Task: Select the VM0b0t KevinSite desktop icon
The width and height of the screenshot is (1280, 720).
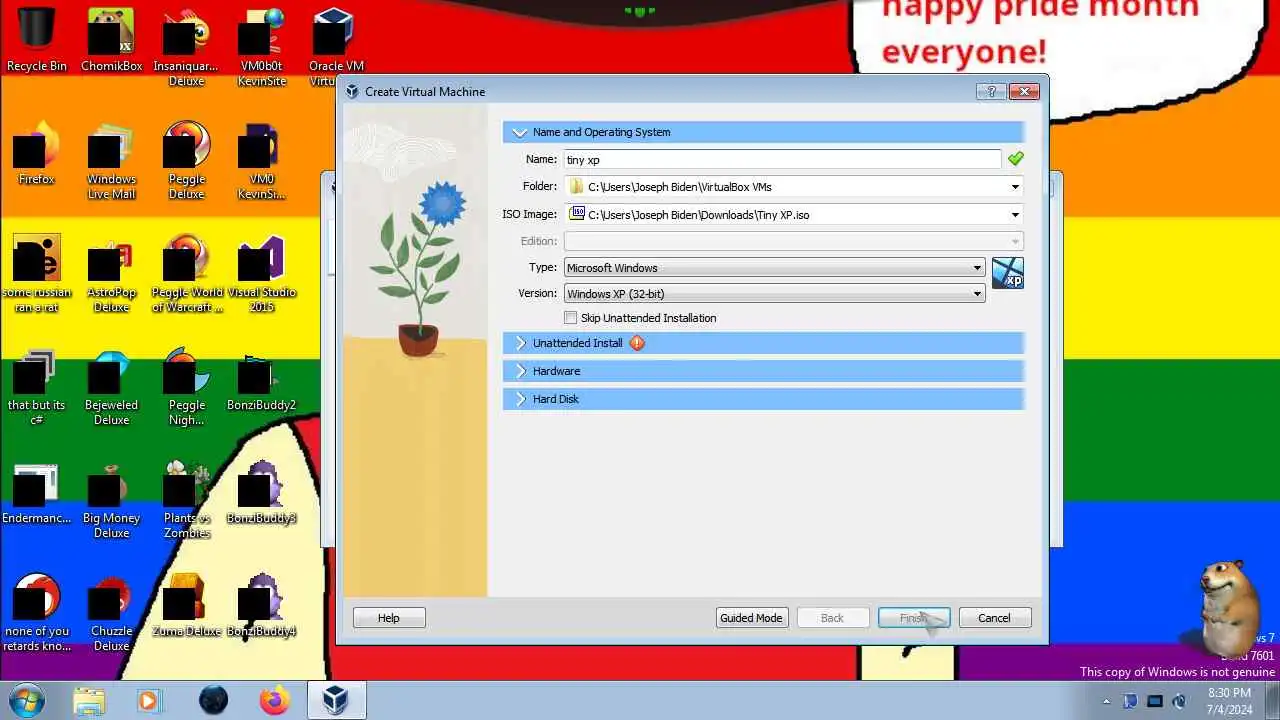Action: click(x=262, y=47)
